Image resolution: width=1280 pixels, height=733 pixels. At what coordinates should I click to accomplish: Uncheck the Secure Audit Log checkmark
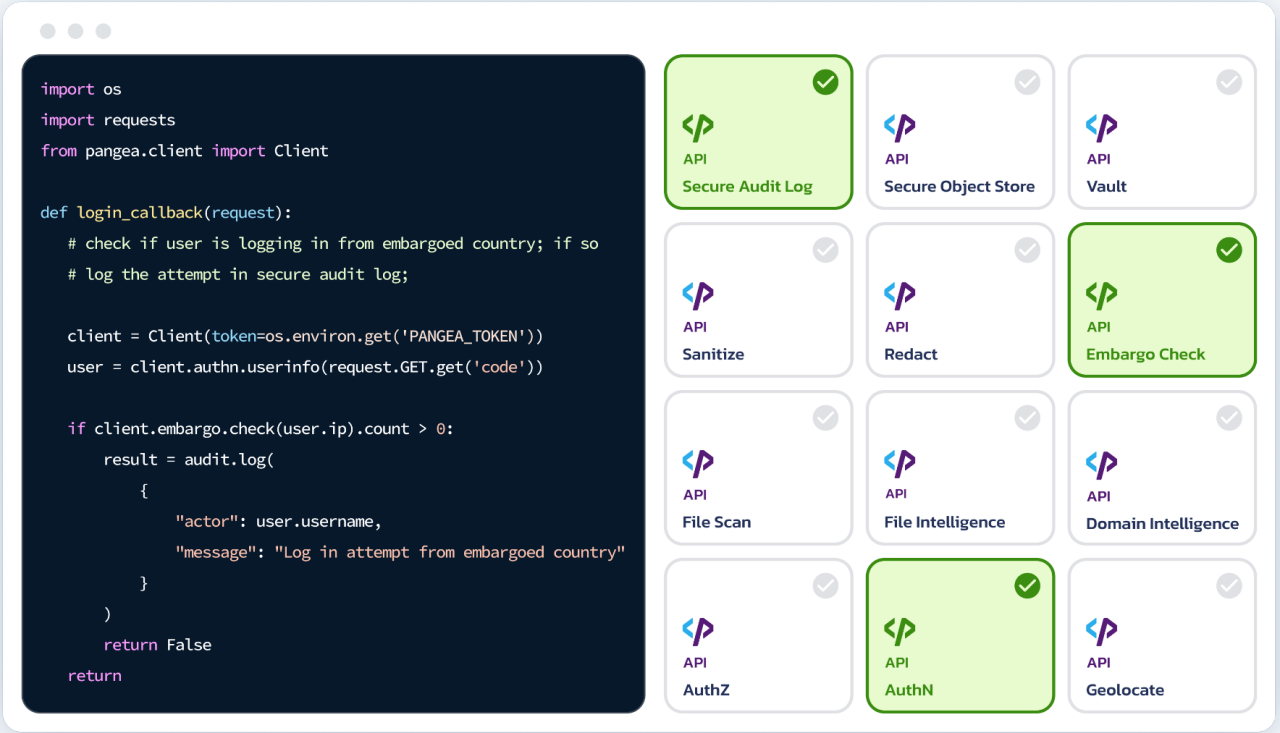point(825,82)
